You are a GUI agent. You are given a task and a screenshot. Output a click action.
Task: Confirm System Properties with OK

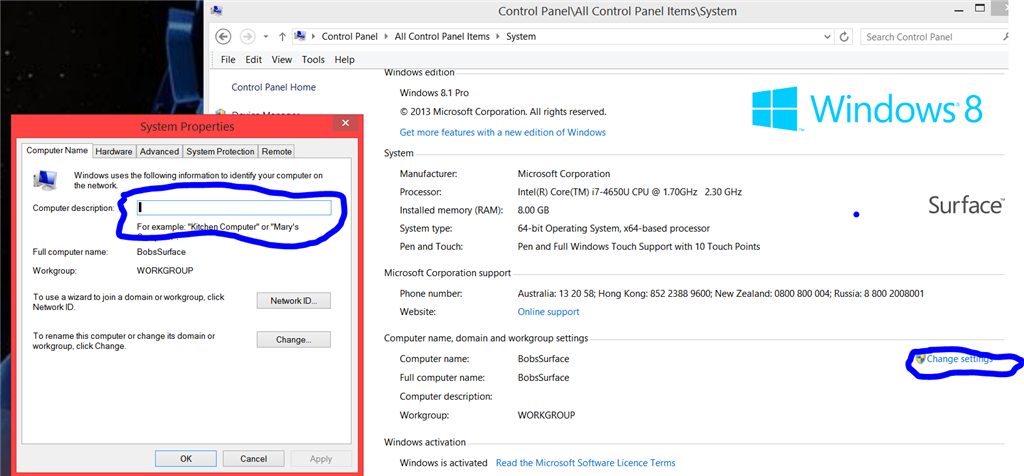click(x=186, y=458)
